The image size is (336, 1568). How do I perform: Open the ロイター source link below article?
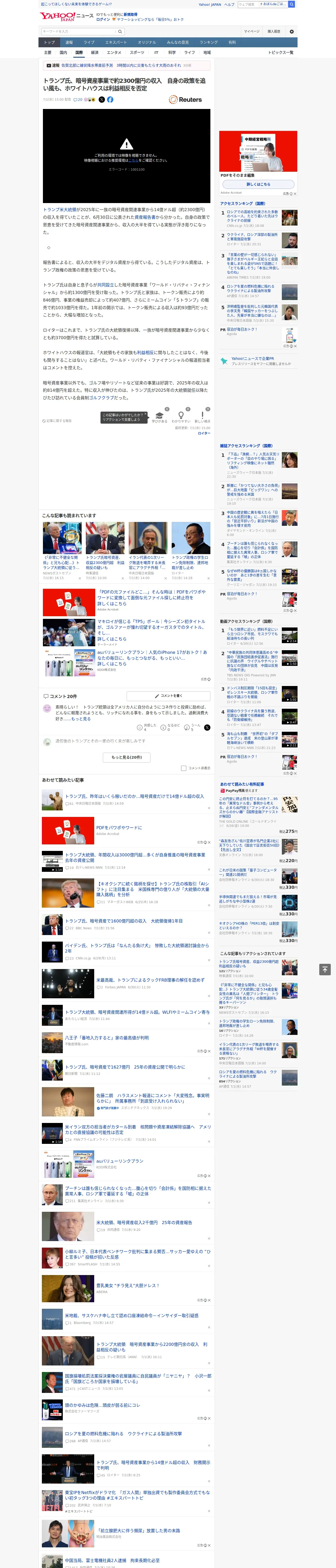tap(204, 433)
